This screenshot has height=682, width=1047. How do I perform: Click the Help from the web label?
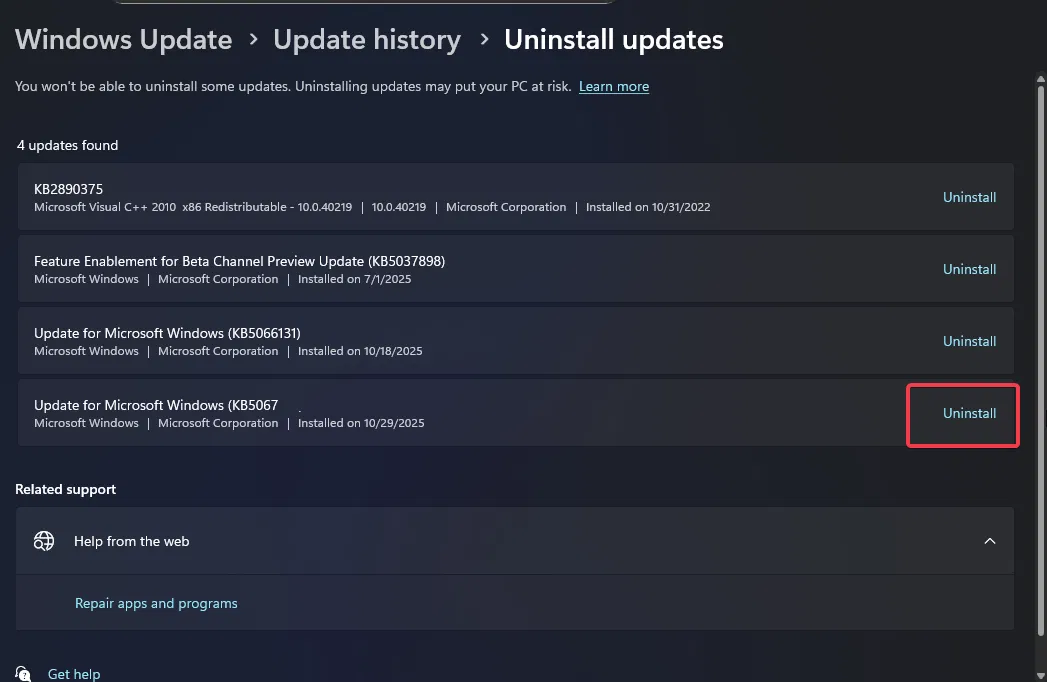point(131,541)
